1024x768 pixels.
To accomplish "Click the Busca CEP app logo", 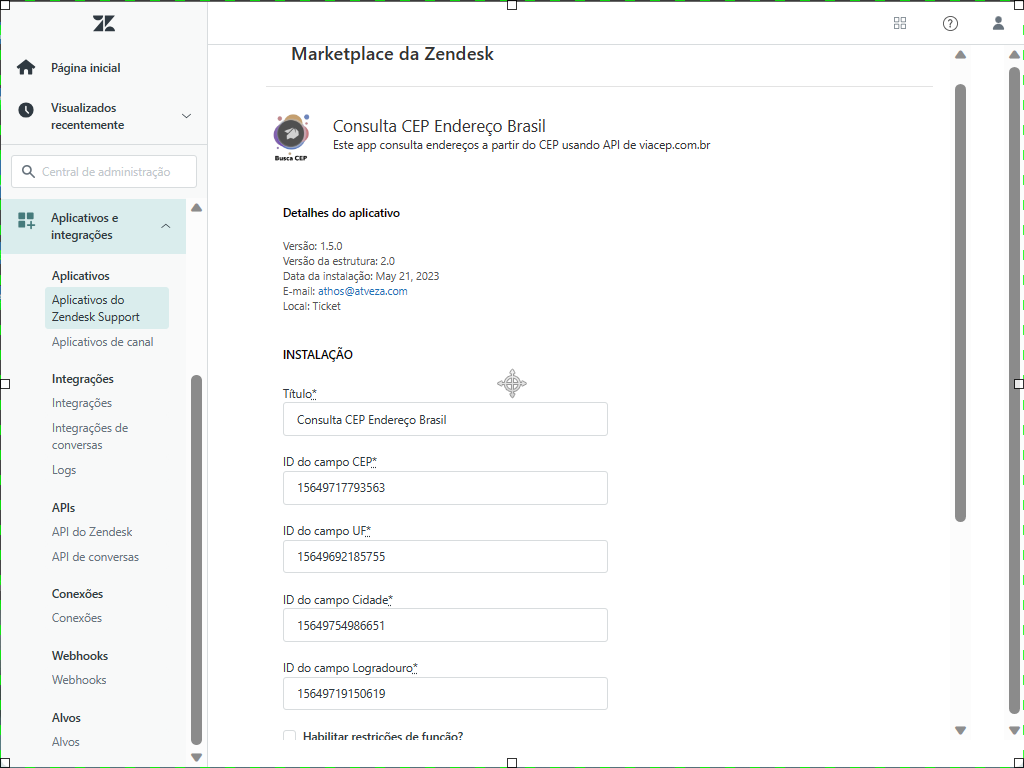I will tap(291, 135).
